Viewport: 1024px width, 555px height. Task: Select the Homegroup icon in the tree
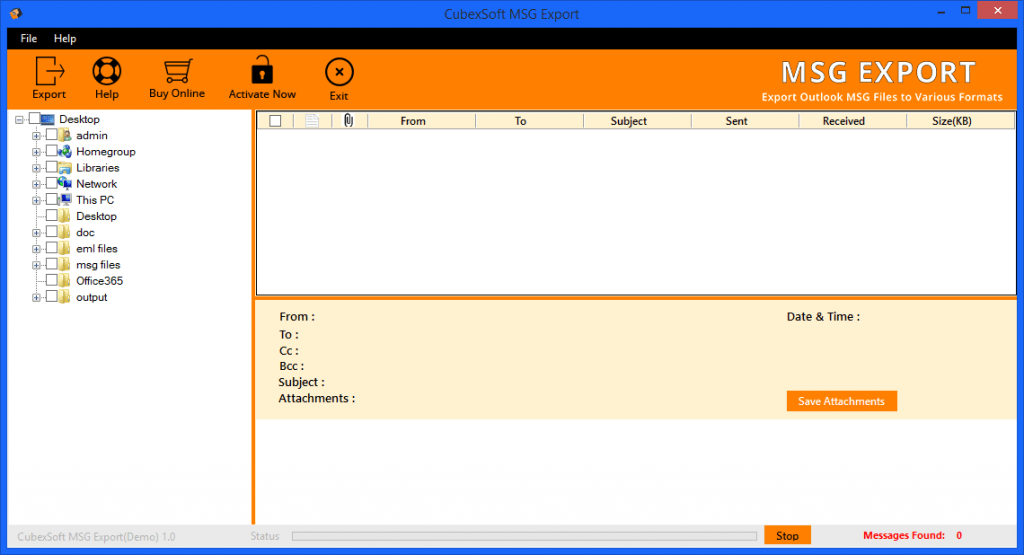point(65,152)
